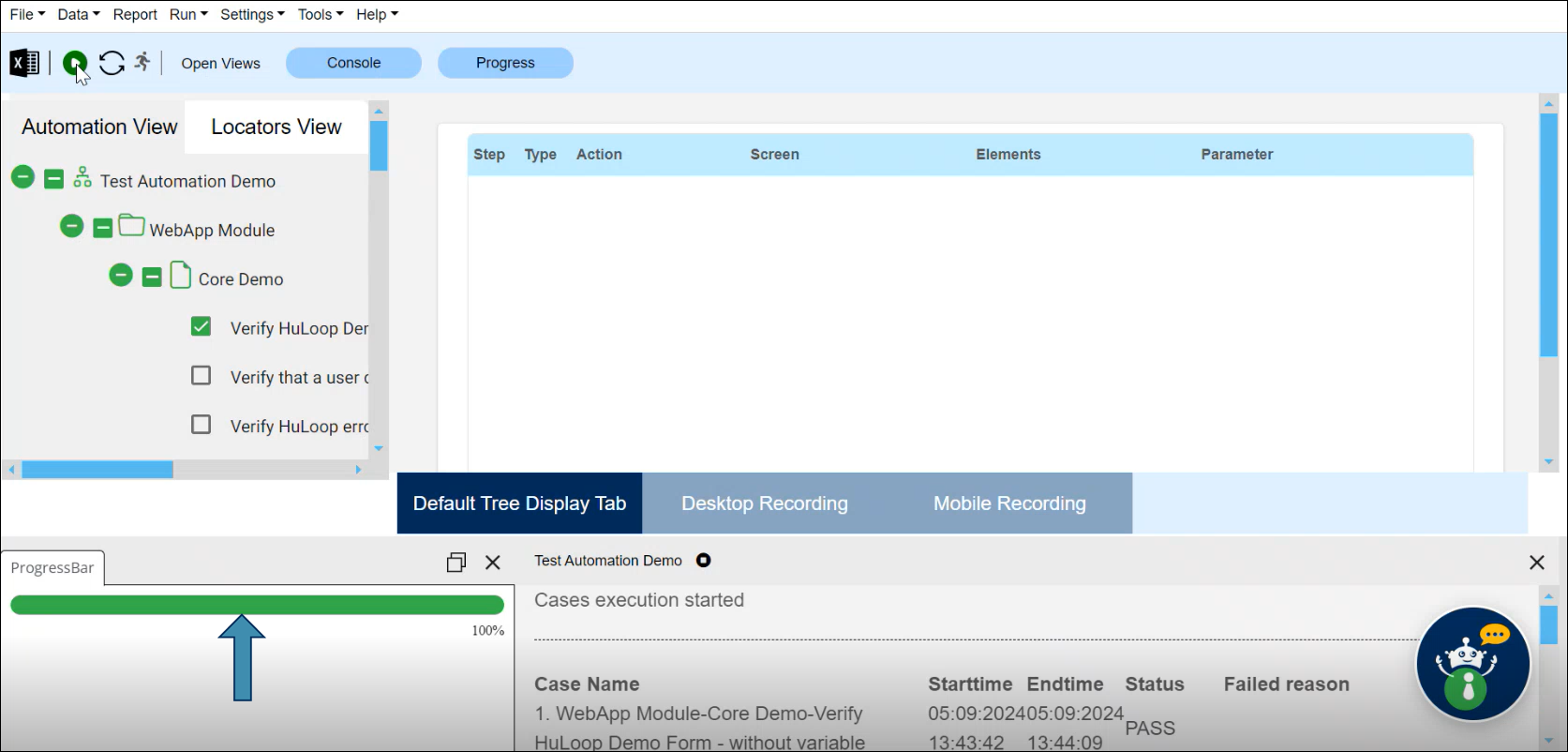Click the green progress bar
Viewport: 1568px width, 752px height.
257,605
